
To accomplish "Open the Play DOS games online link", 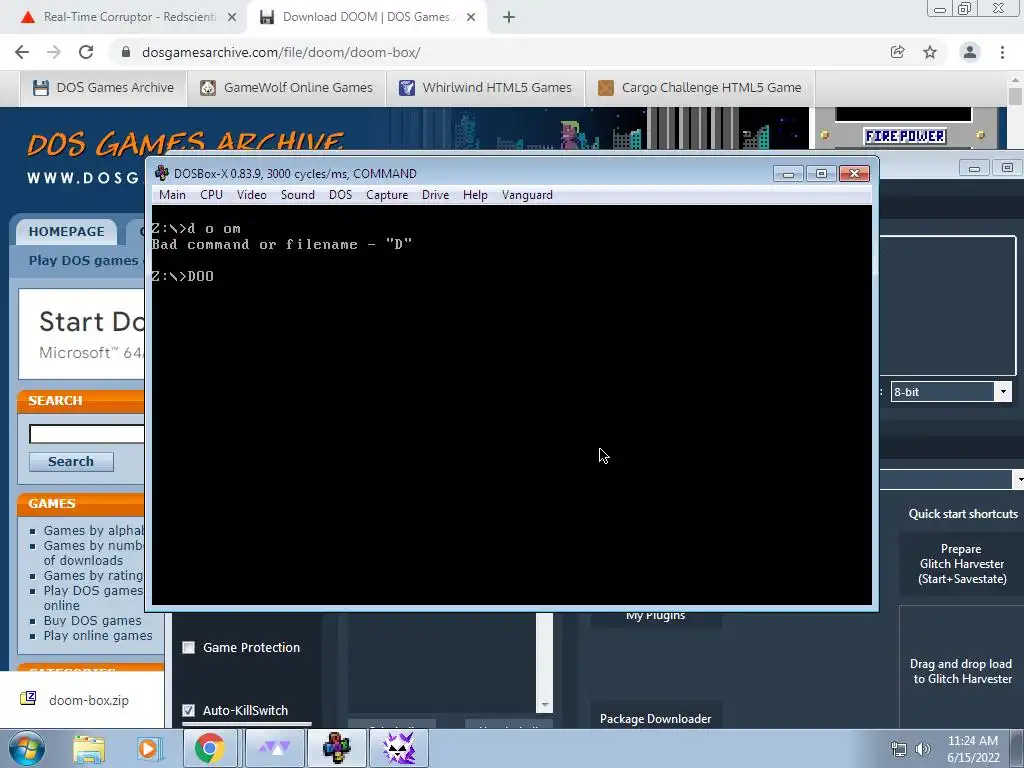I will [x=93, y=598].
